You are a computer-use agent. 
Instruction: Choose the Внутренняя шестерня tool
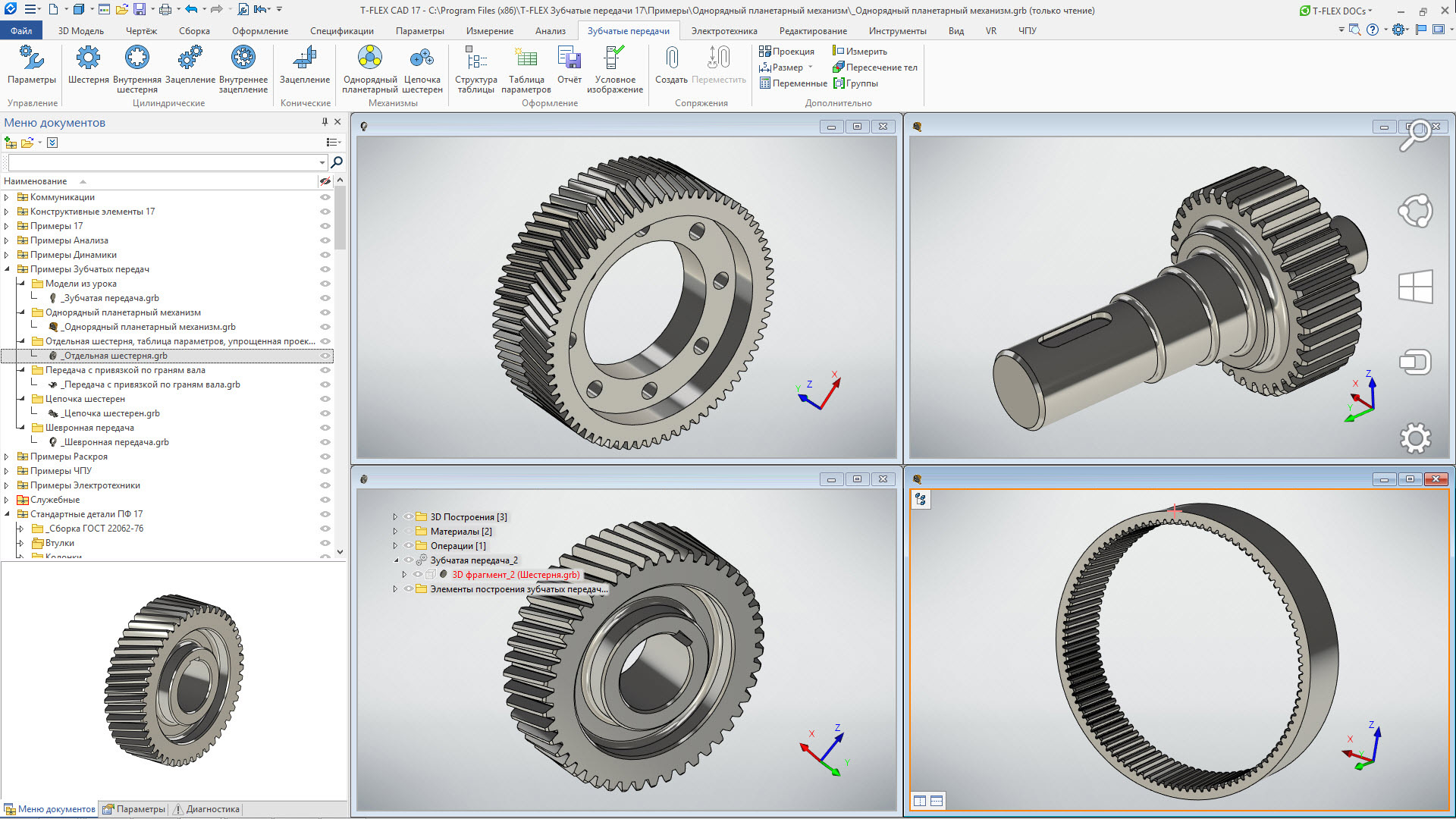pyautogui.click(x=137, y=70)
